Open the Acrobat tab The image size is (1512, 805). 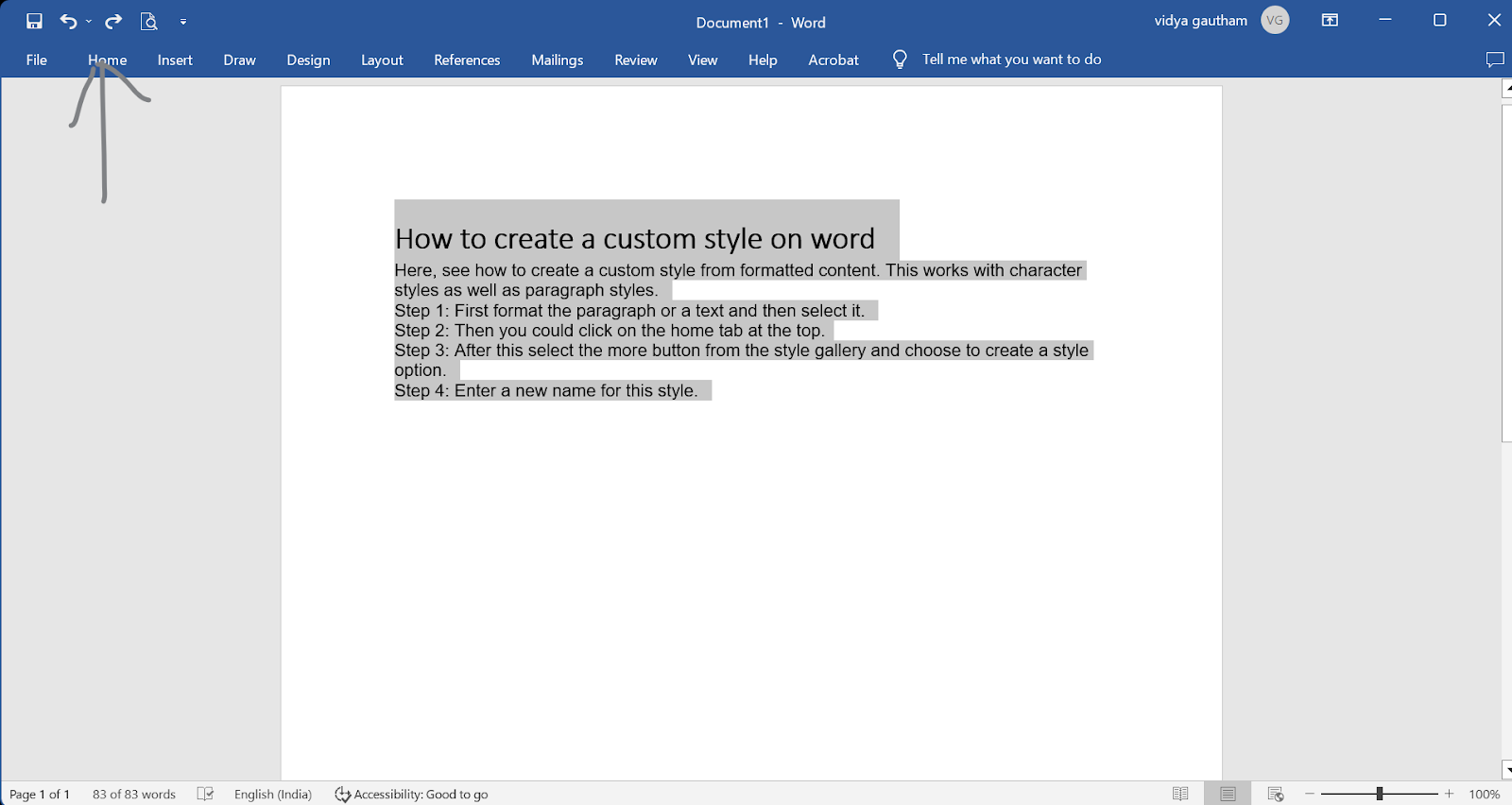coord(833,60)
